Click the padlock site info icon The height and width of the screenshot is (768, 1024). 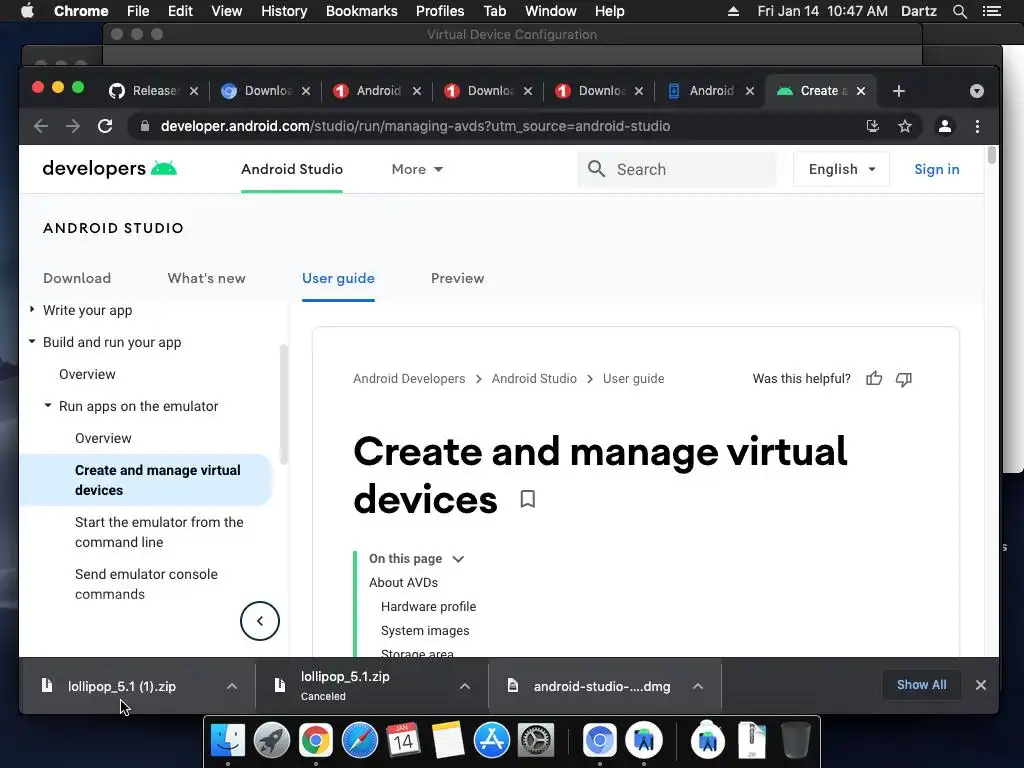pyautogui.click(x=145, y=126)
